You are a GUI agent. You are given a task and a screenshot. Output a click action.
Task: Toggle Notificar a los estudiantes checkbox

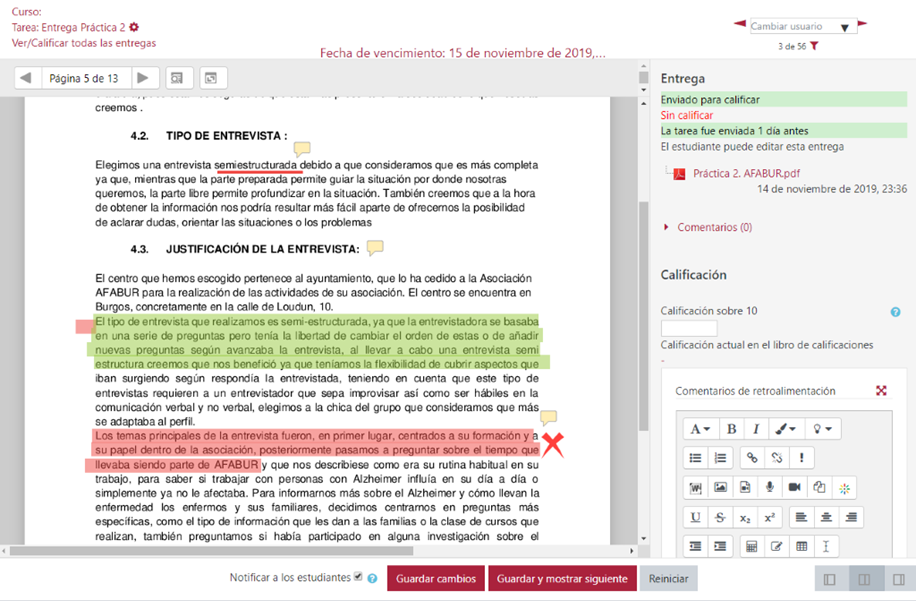tap(358, 576)
